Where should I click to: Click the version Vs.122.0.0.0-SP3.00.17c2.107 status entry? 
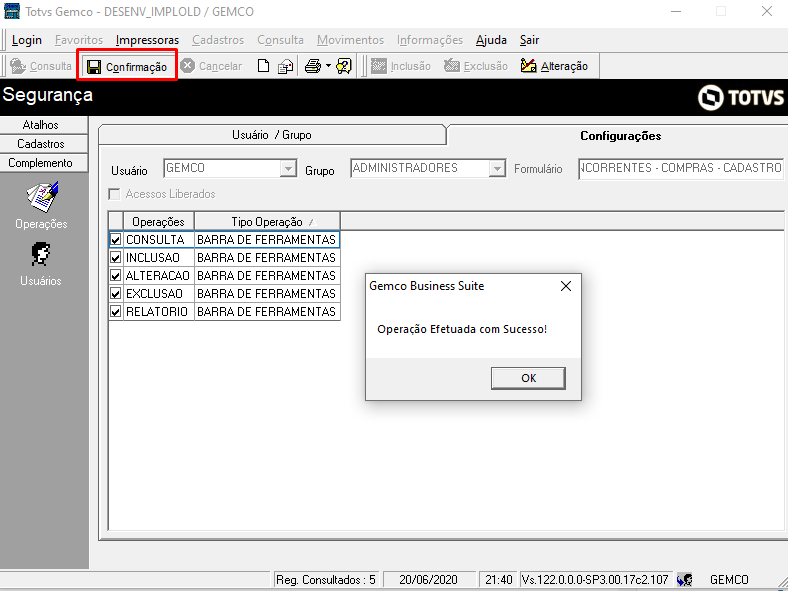click(x=596, y=579)
